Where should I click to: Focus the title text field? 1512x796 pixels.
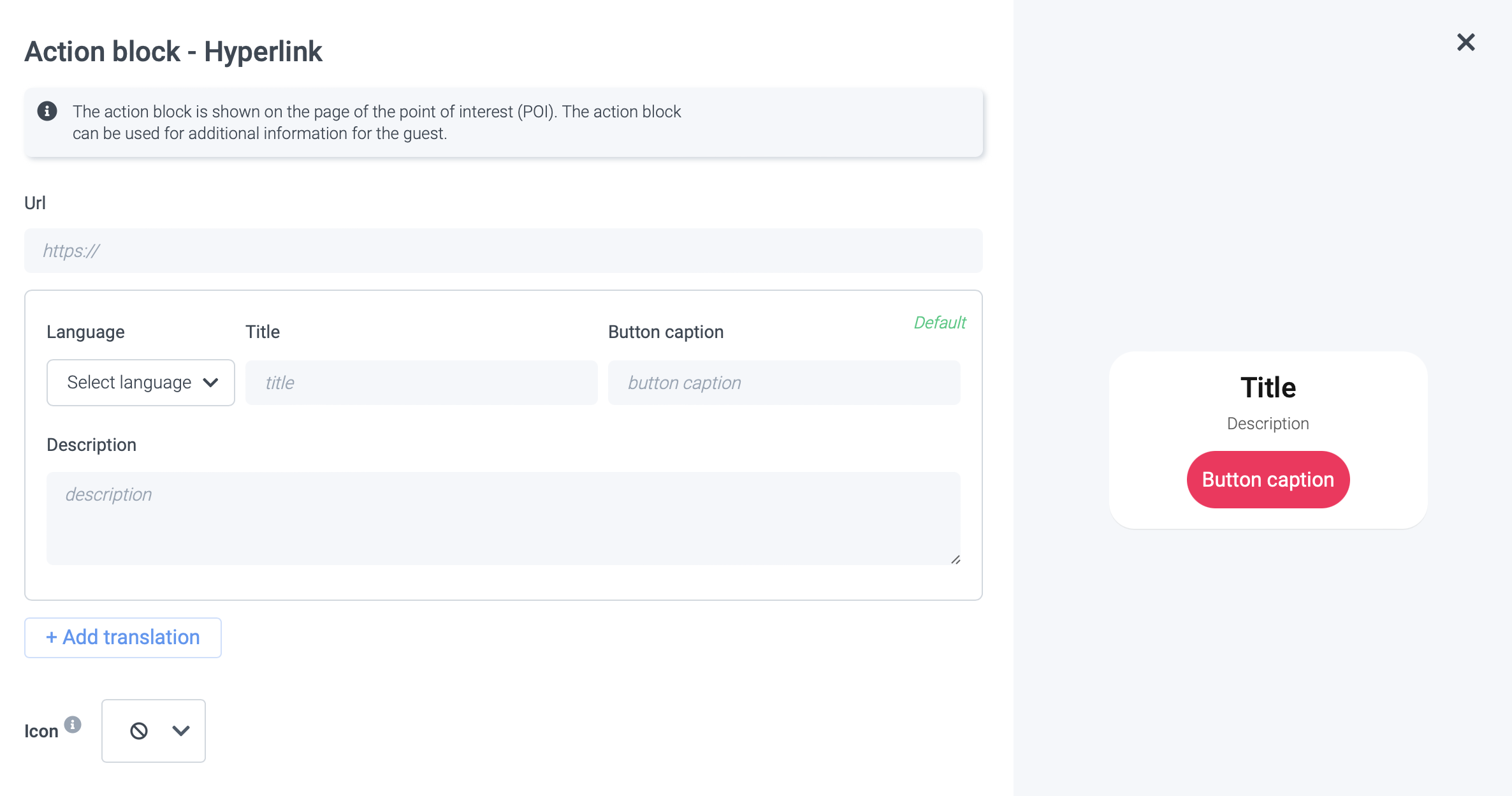(421, 383)
